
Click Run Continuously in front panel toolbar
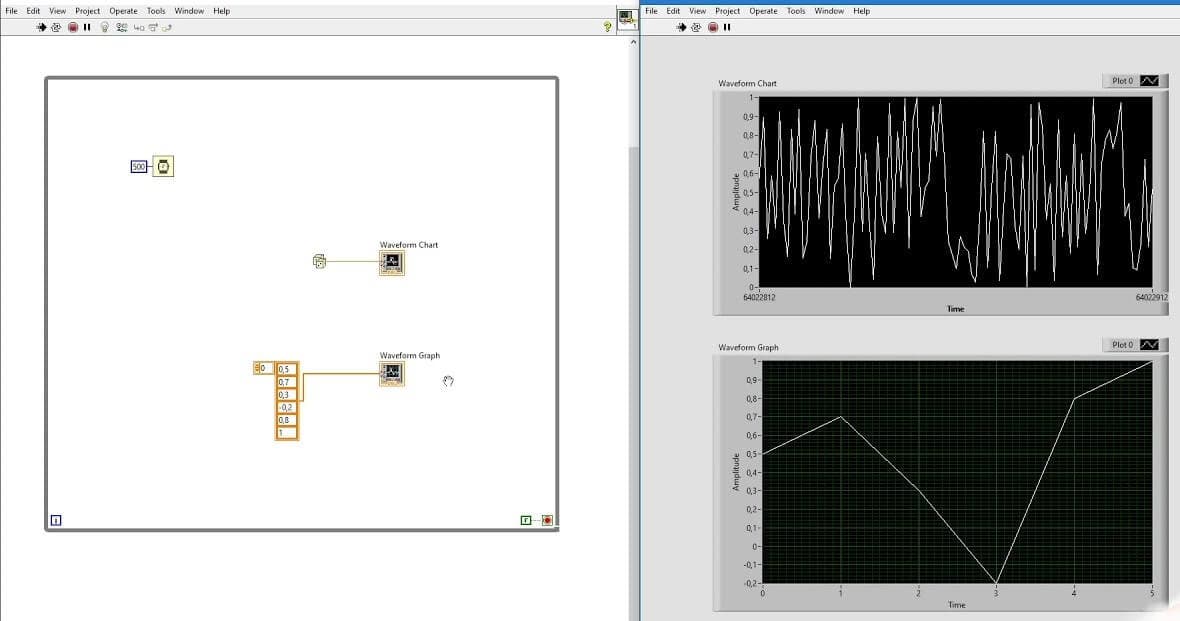click(x=696, y=27)
